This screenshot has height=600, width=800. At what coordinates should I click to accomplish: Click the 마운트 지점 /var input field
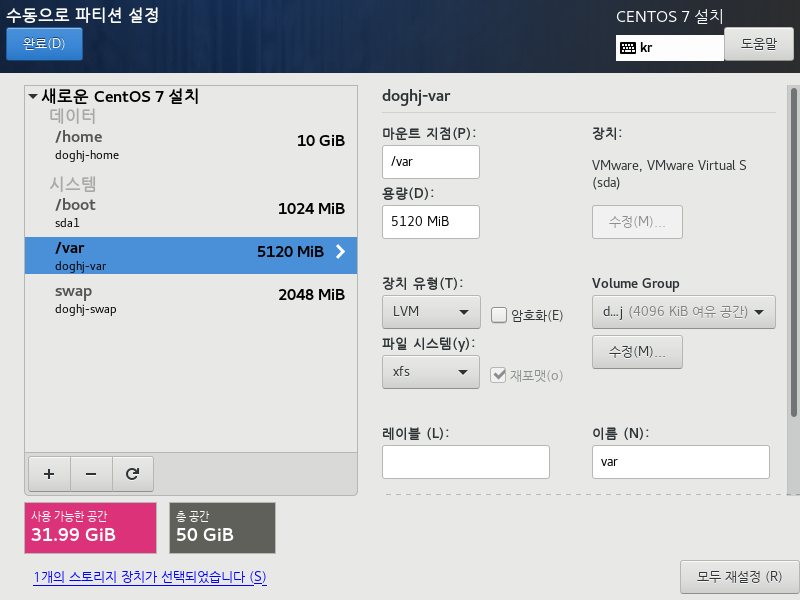[x=431, y=162]
